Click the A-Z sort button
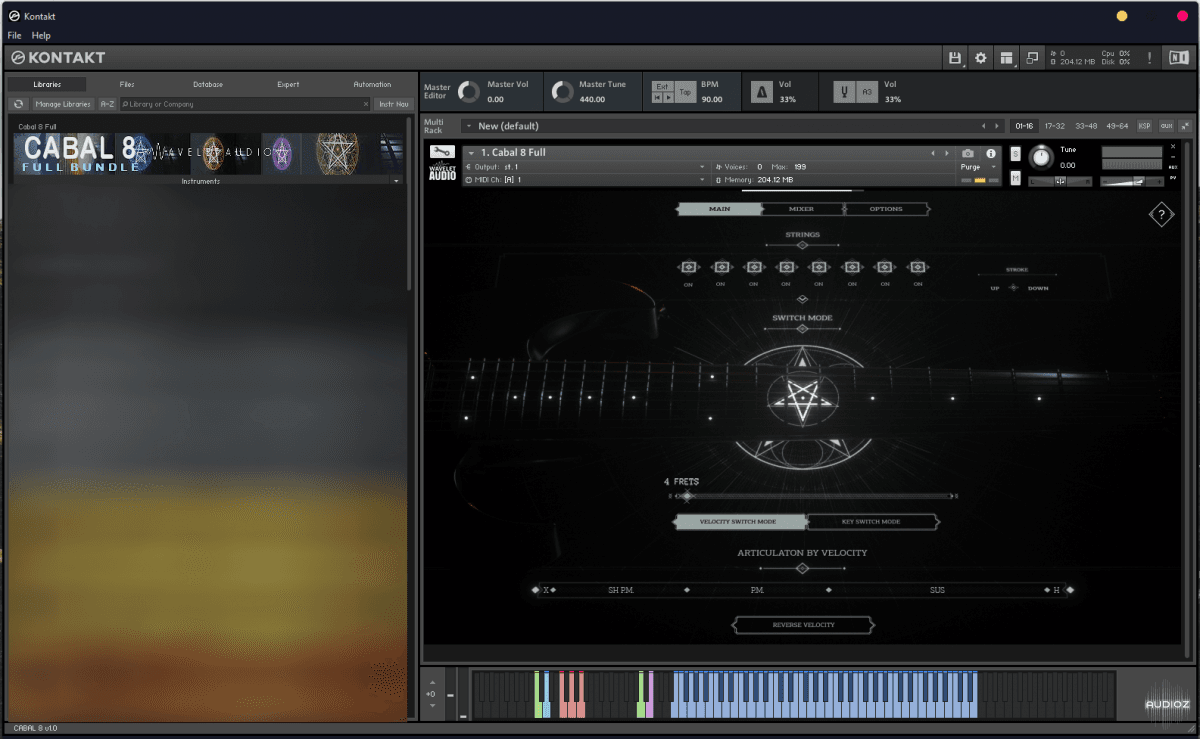 click(x=107, y=104)
